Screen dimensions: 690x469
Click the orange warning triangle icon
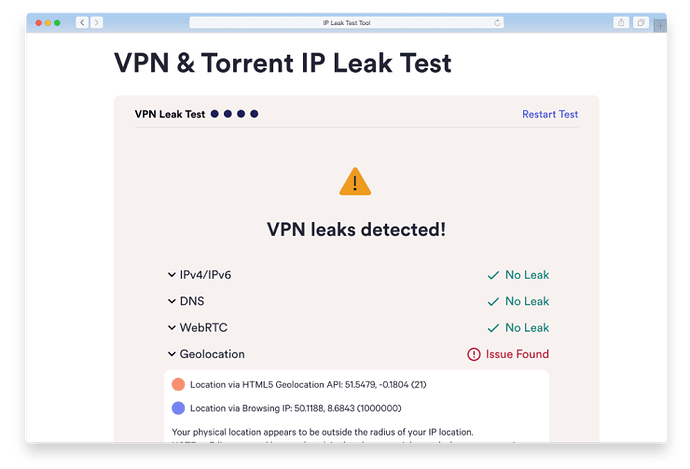click(x=355, y=182)
